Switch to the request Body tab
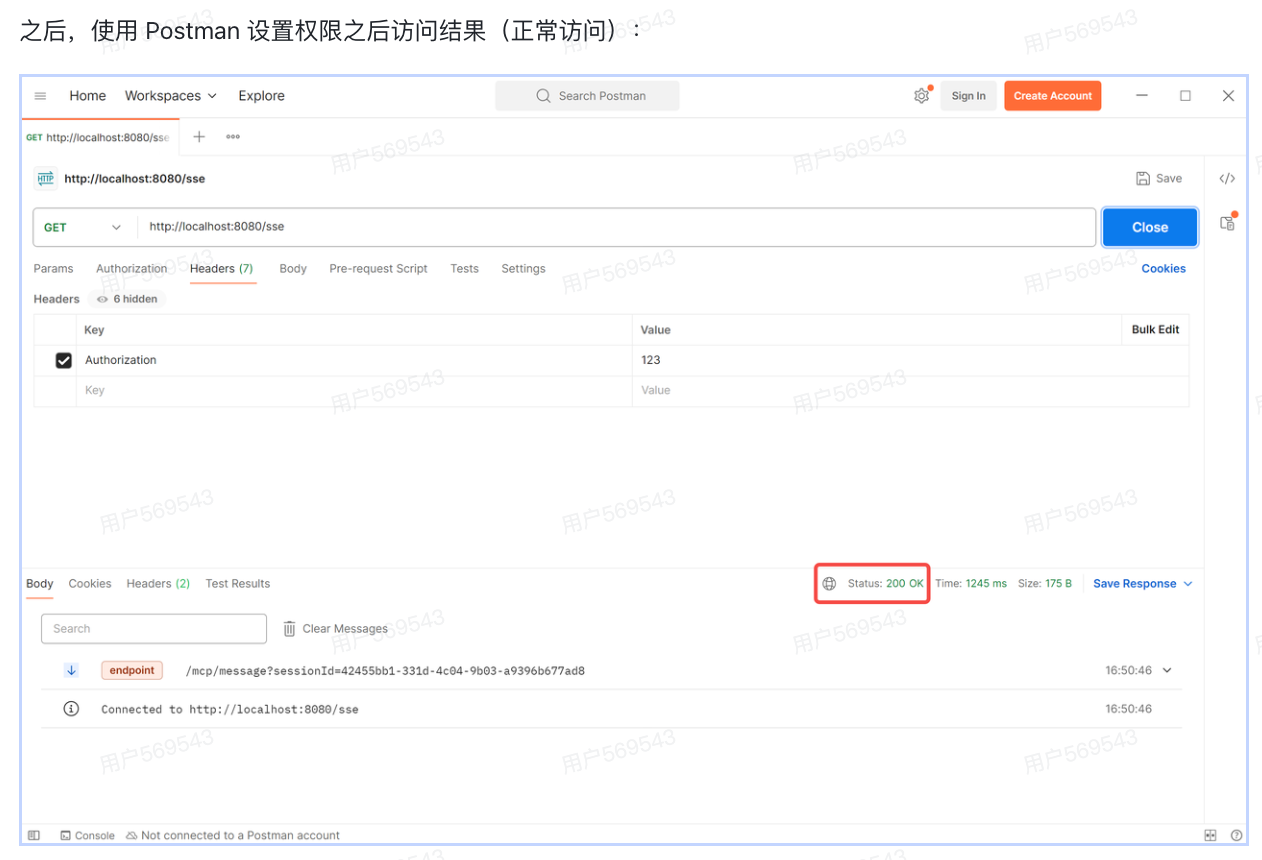This screenshot has width=1262, height=860. pos(293,269)
